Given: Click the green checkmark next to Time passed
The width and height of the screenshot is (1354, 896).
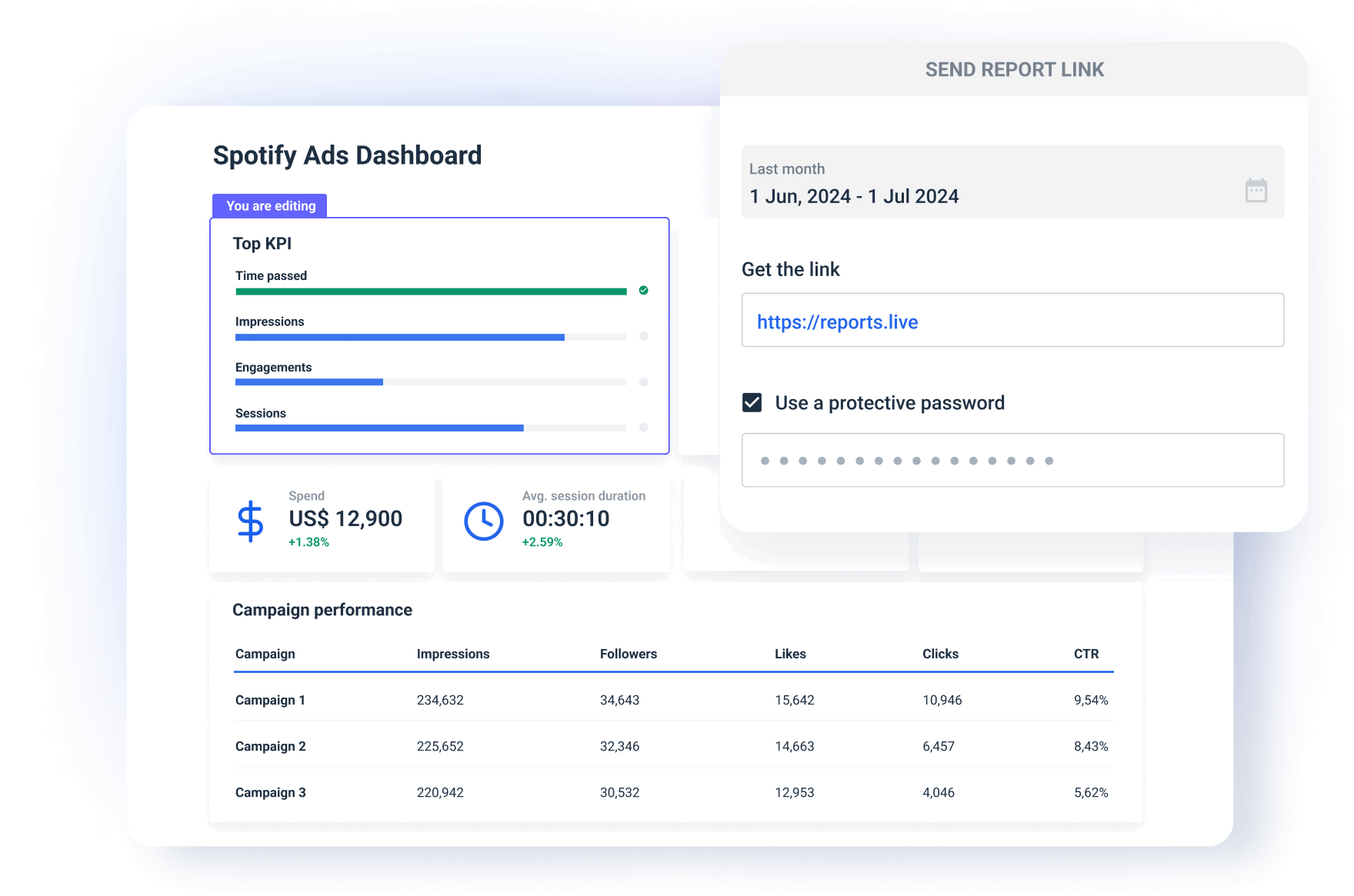Looking at the screenshot, I should click(x=644, y=291).
